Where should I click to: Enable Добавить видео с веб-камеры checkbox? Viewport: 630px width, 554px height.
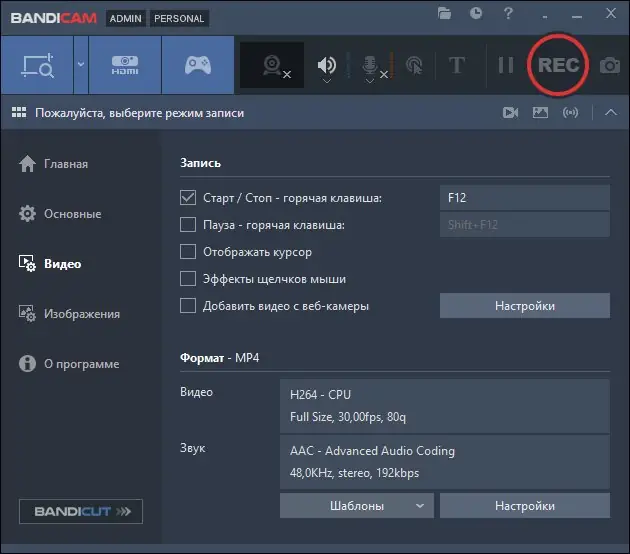pos(188,305)
